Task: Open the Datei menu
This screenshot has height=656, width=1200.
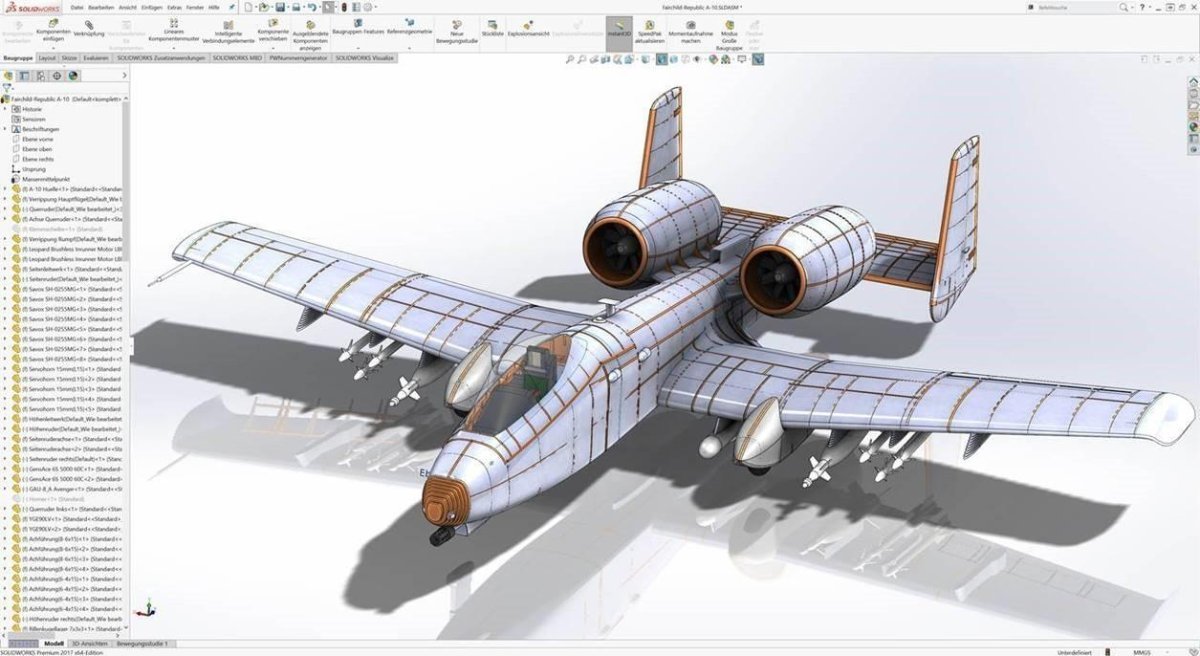Action: (77, 7)
